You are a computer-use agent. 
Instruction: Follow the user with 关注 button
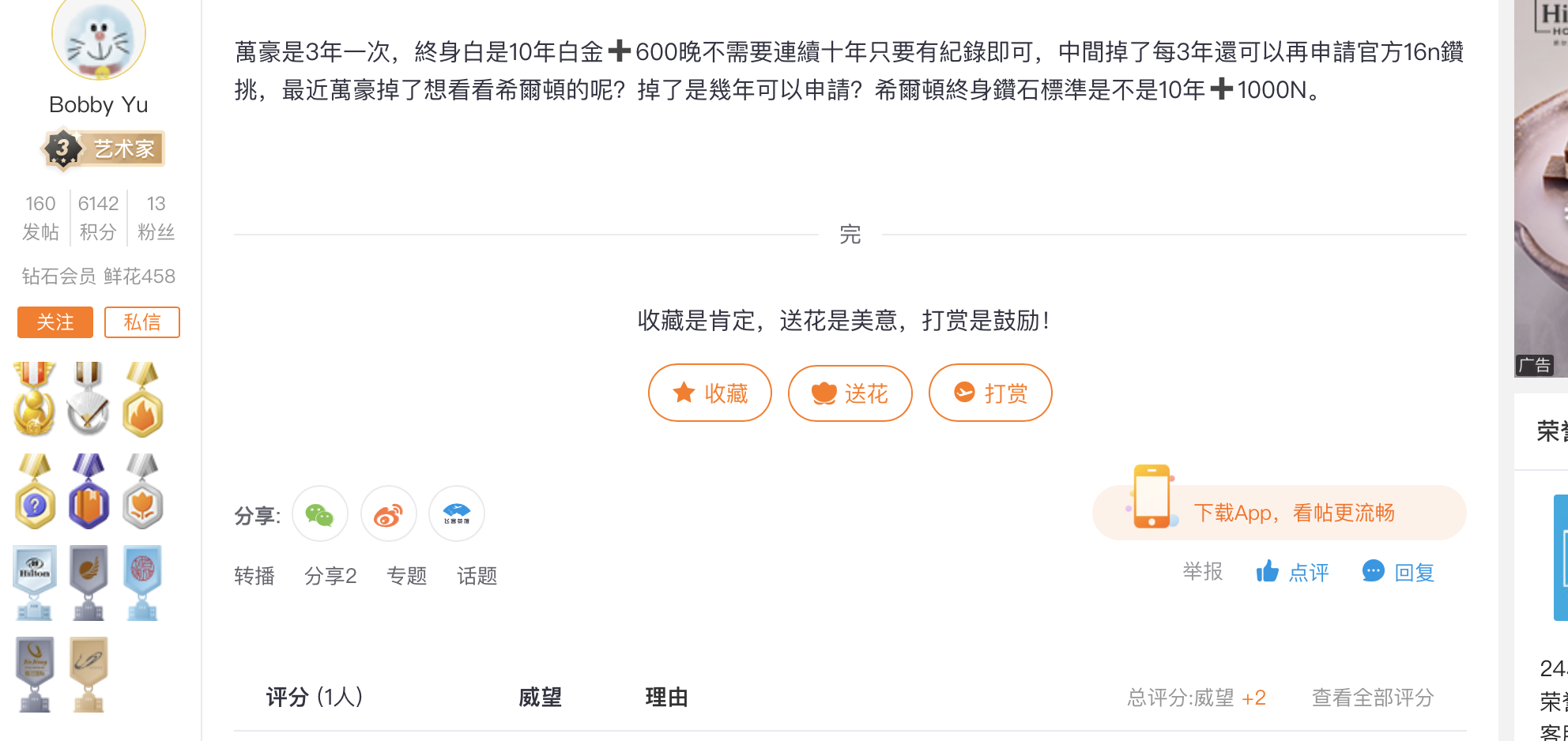[x=55, y=322]
